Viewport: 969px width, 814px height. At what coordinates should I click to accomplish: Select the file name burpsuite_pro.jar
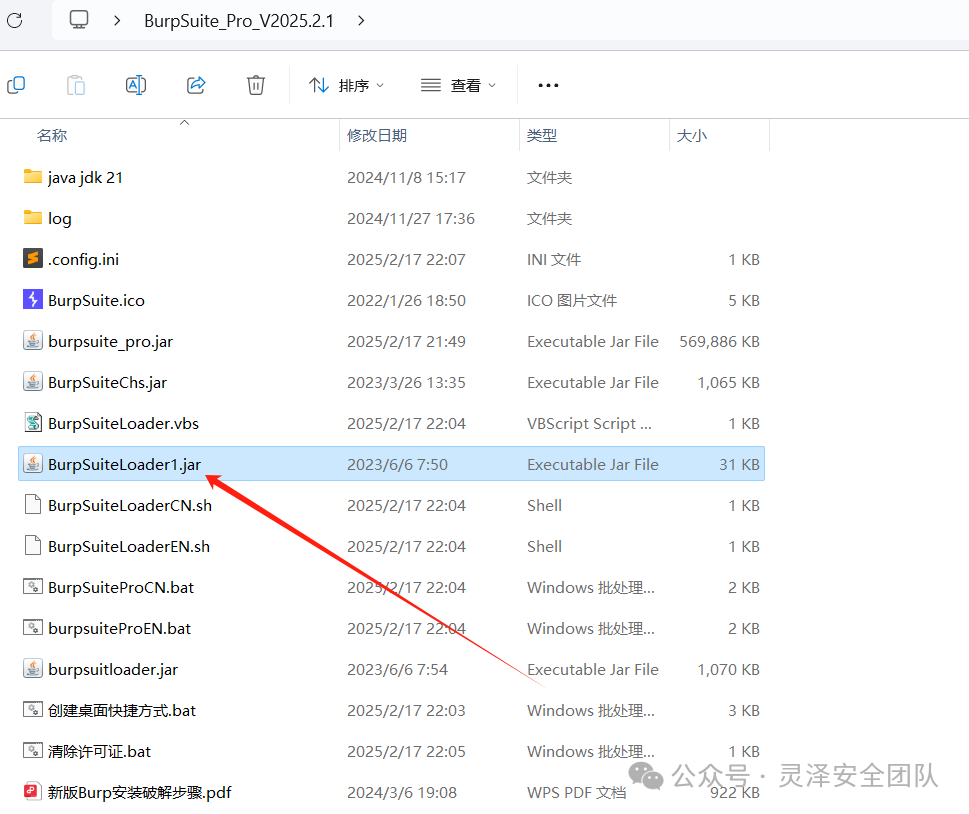111,342
